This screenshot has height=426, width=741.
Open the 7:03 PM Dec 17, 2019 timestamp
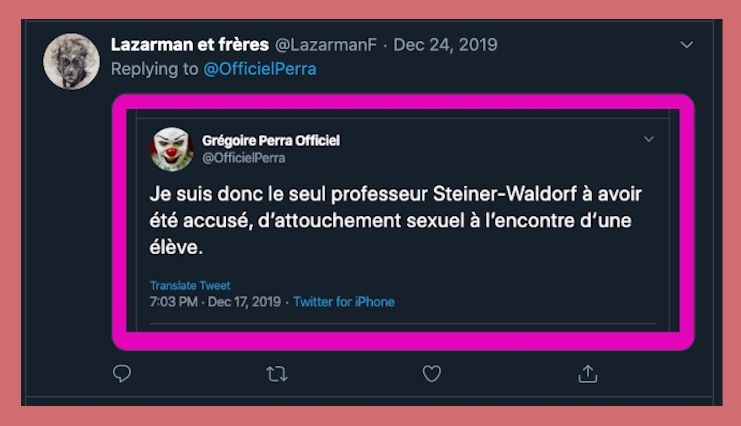click(x=216, y=302)
